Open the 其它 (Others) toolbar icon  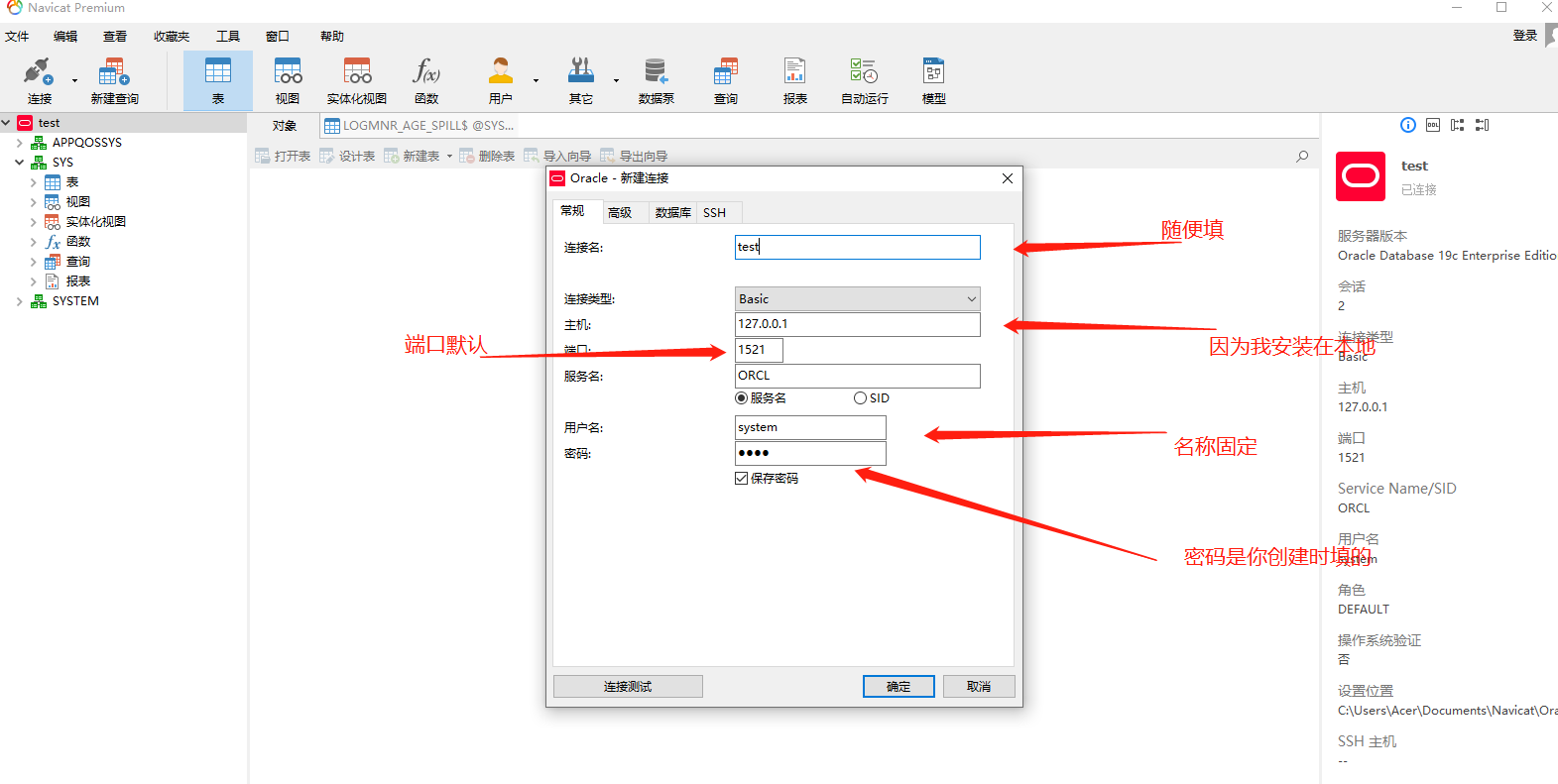(581, 80)
